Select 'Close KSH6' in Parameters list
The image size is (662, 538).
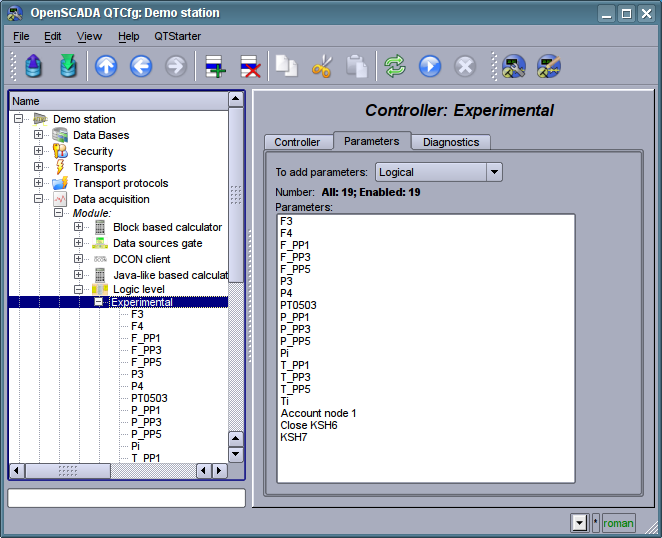309,425
